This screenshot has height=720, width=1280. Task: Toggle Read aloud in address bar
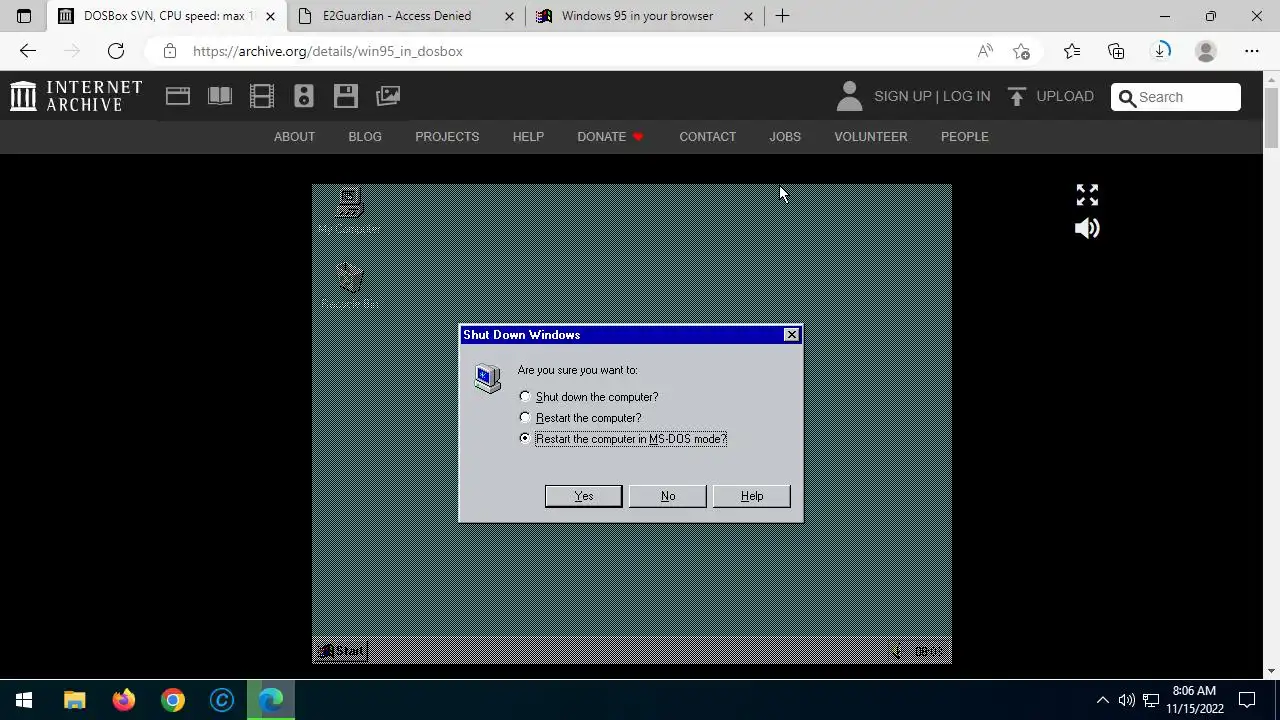(985, 51)
